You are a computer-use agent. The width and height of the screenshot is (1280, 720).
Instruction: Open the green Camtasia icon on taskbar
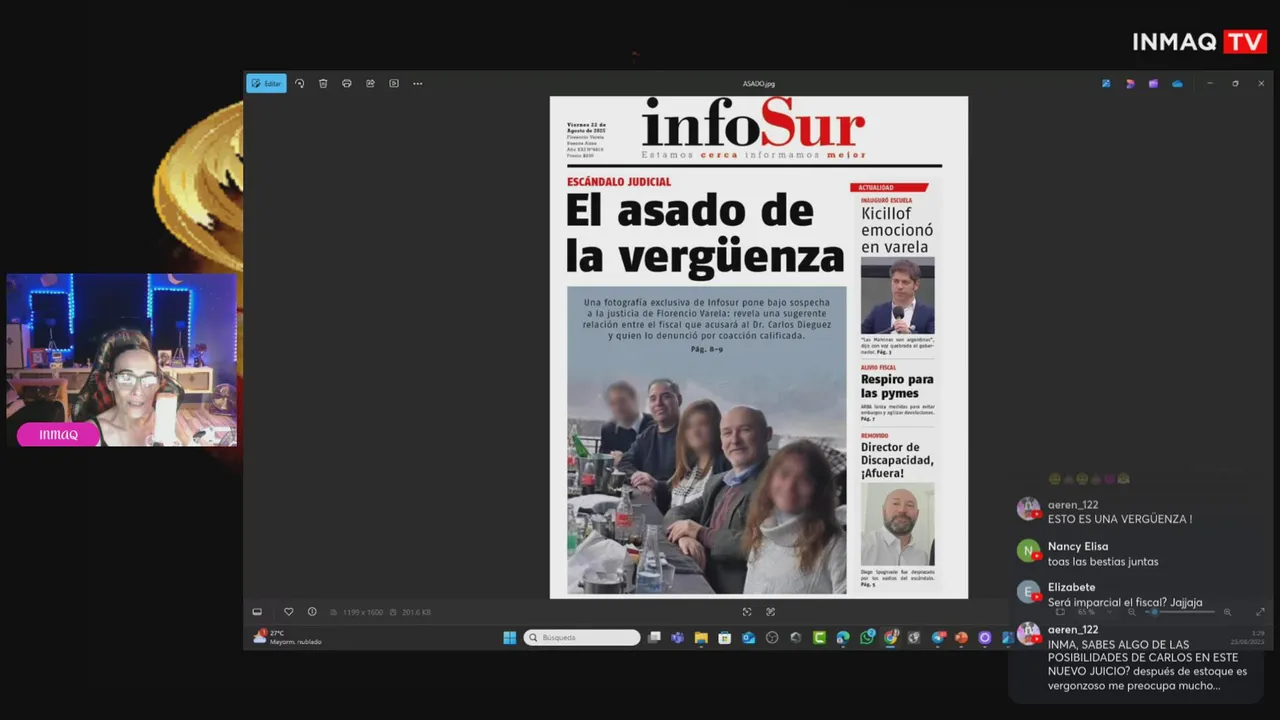pos(819,638)
